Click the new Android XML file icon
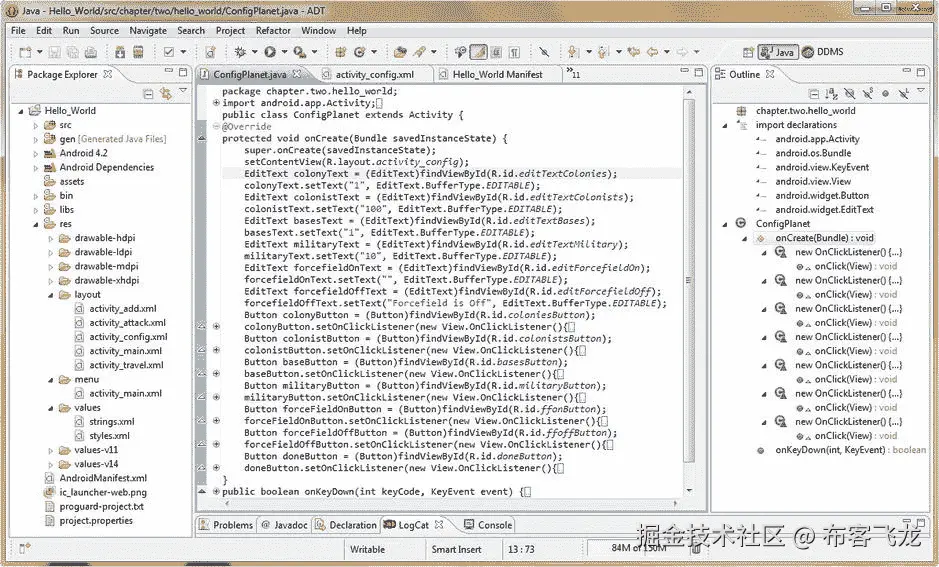This screenshot has height=567, width=939. tap(210, 52)
